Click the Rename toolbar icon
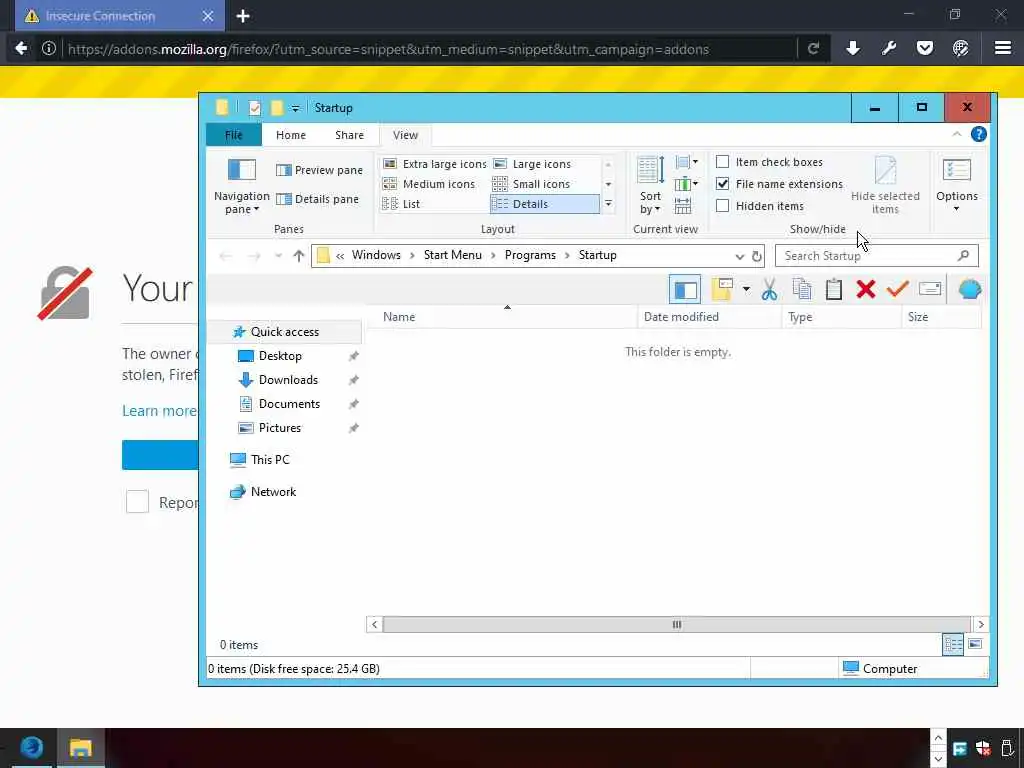This screenshot has width=1024, height=768. [x=930, y=289]
